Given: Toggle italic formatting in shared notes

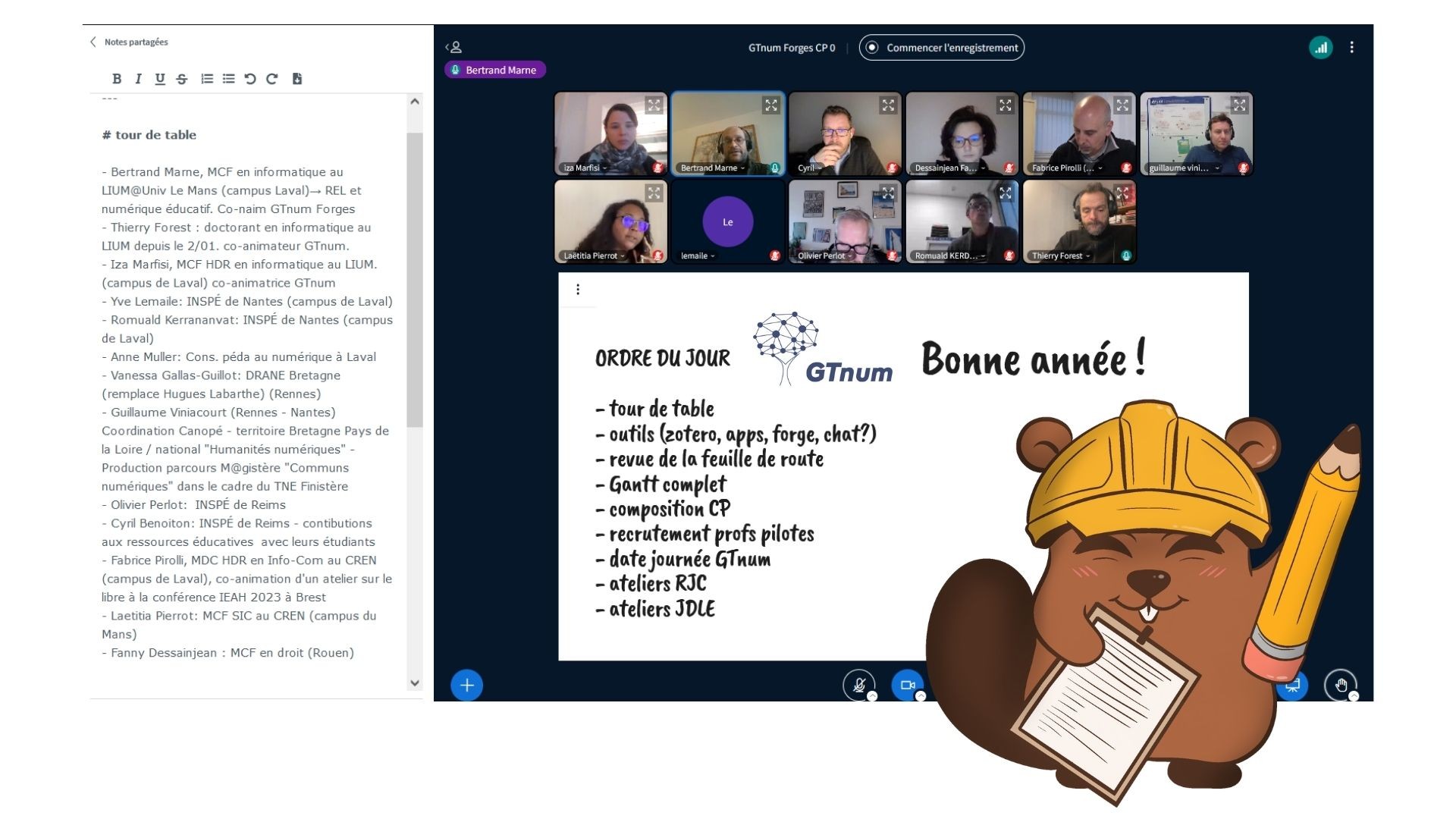Looking at the screenshot, I should (138, 79).
